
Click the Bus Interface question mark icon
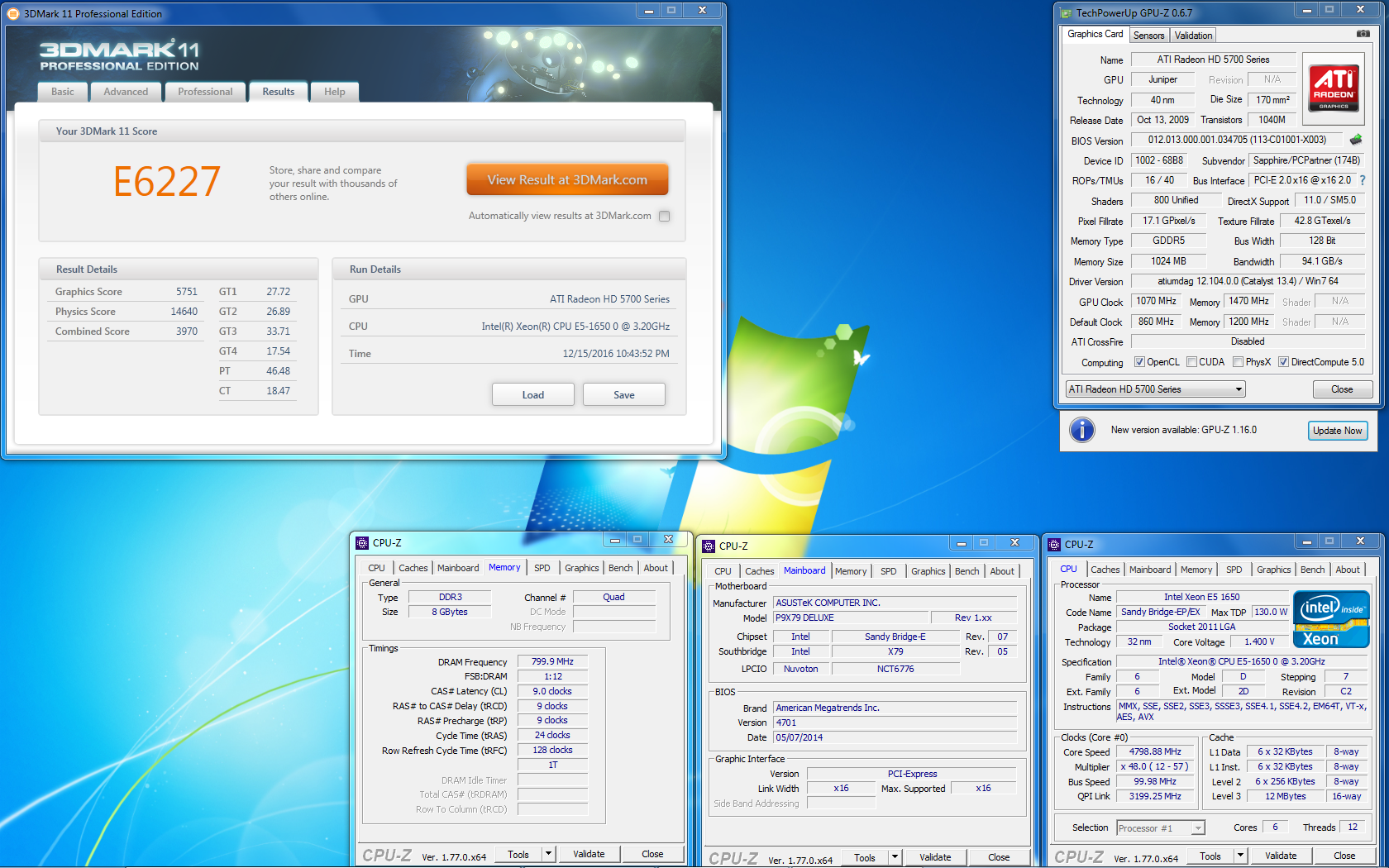(x=1363, y=180)
